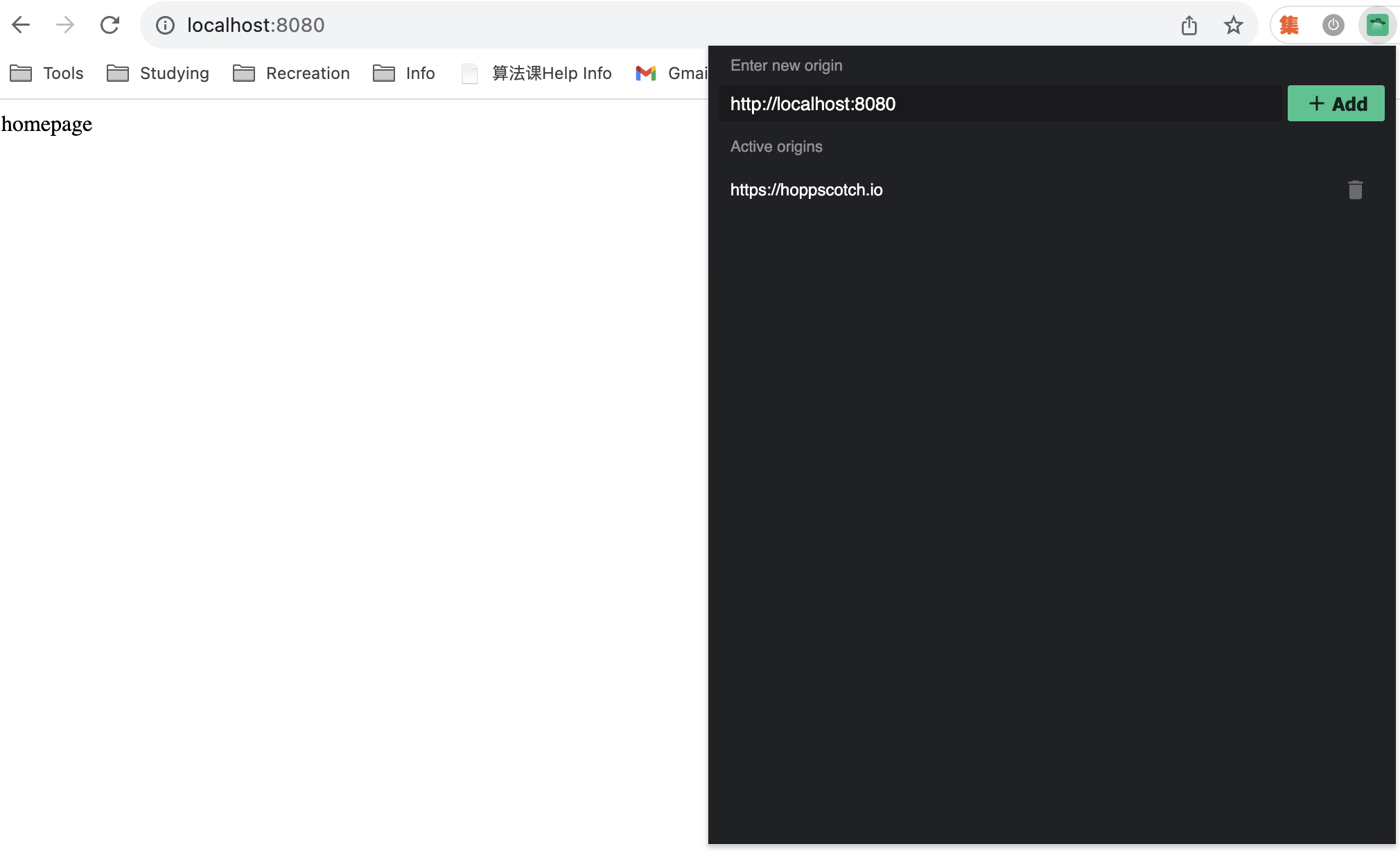Click the gray power button extension icon
This screenshot has height=851, width=1400.
click(x=1333, y=26)
